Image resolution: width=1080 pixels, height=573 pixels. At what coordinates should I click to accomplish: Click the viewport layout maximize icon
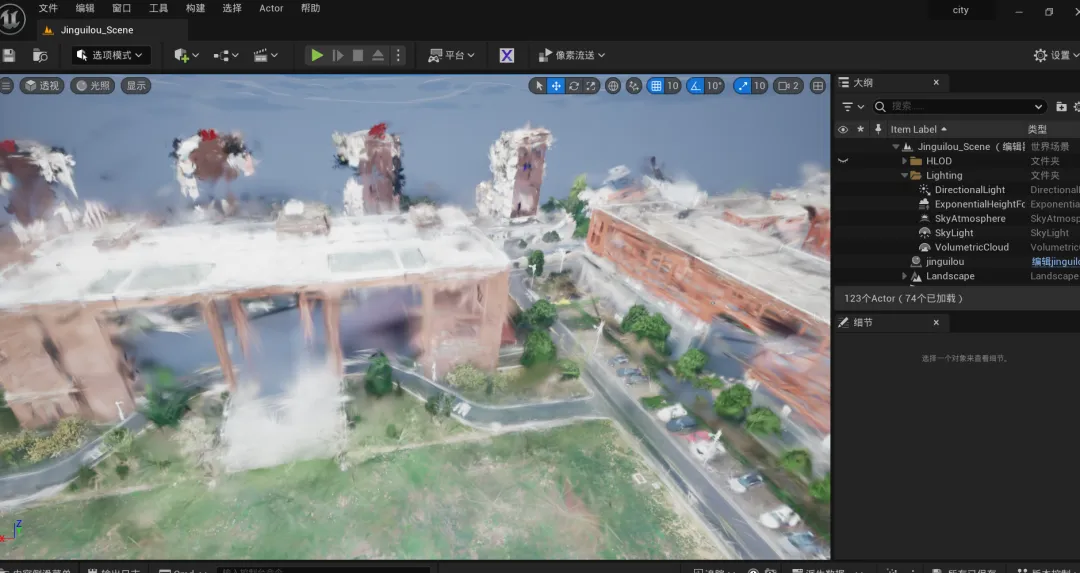pos(818,86)
